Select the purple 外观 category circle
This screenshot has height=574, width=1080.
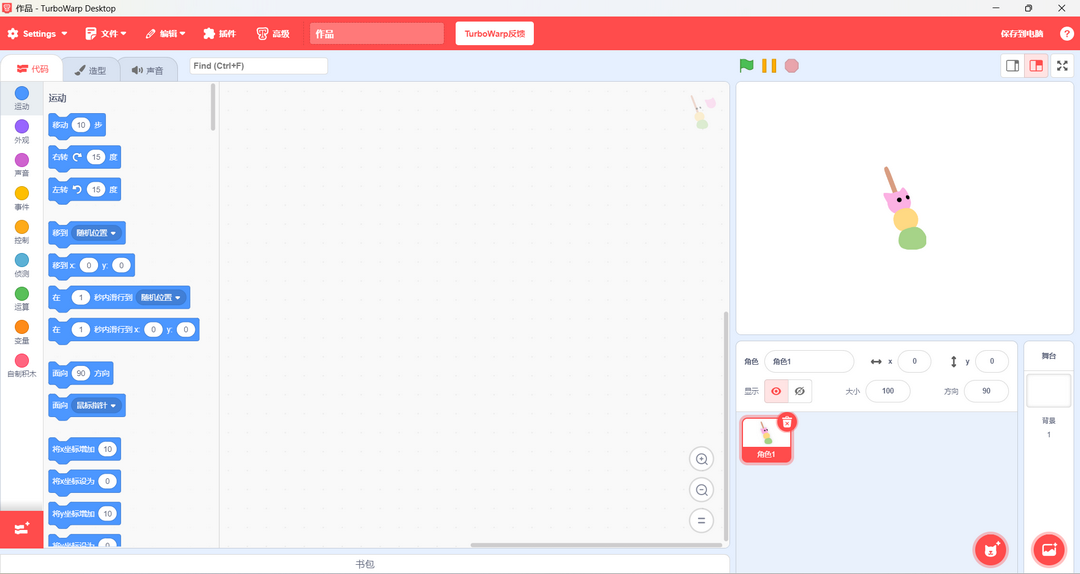click(x=22, y=127)
